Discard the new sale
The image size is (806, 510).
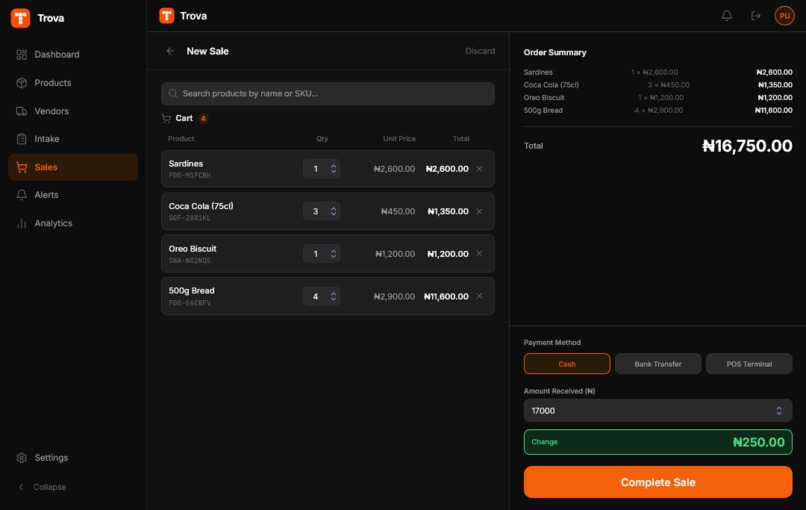click(x=480, y=51)
